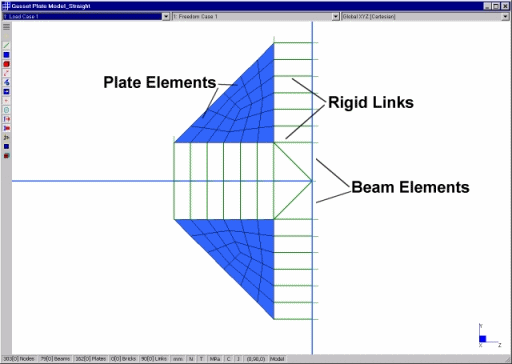The height and width of the screenshot is (364, 512).
Task: Click the dark blue square icon
Action: click(x=6, y=146)
